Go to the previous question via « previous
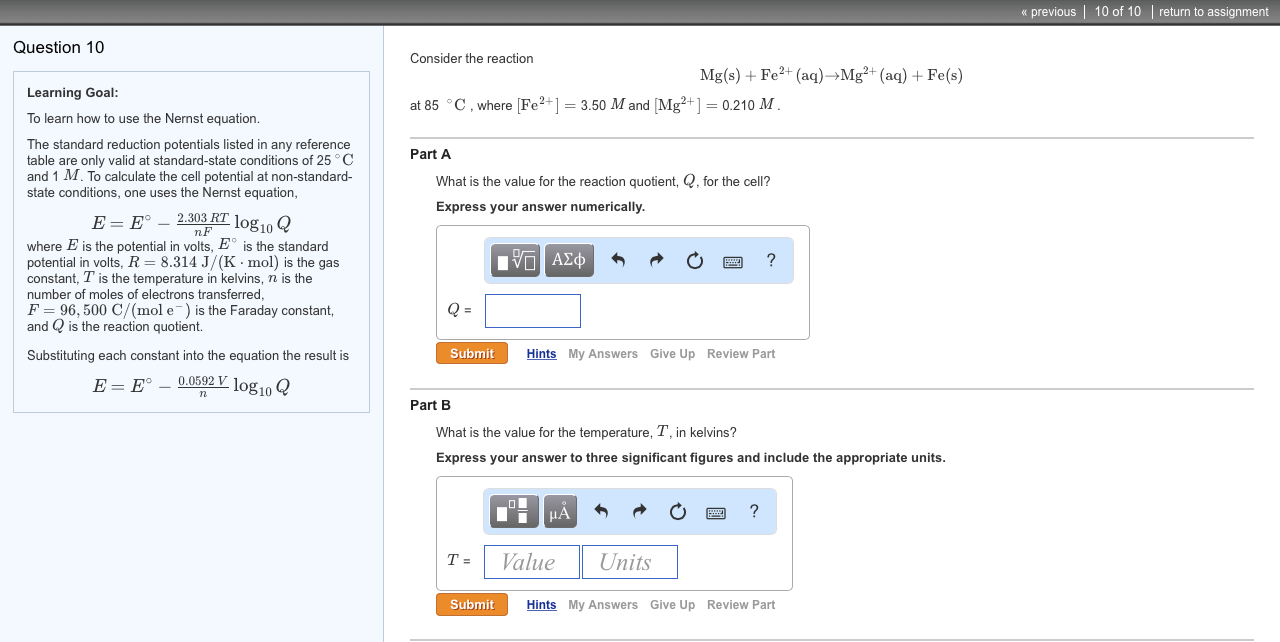This screenshot has height=642, width=1280. pos(1047,12)
